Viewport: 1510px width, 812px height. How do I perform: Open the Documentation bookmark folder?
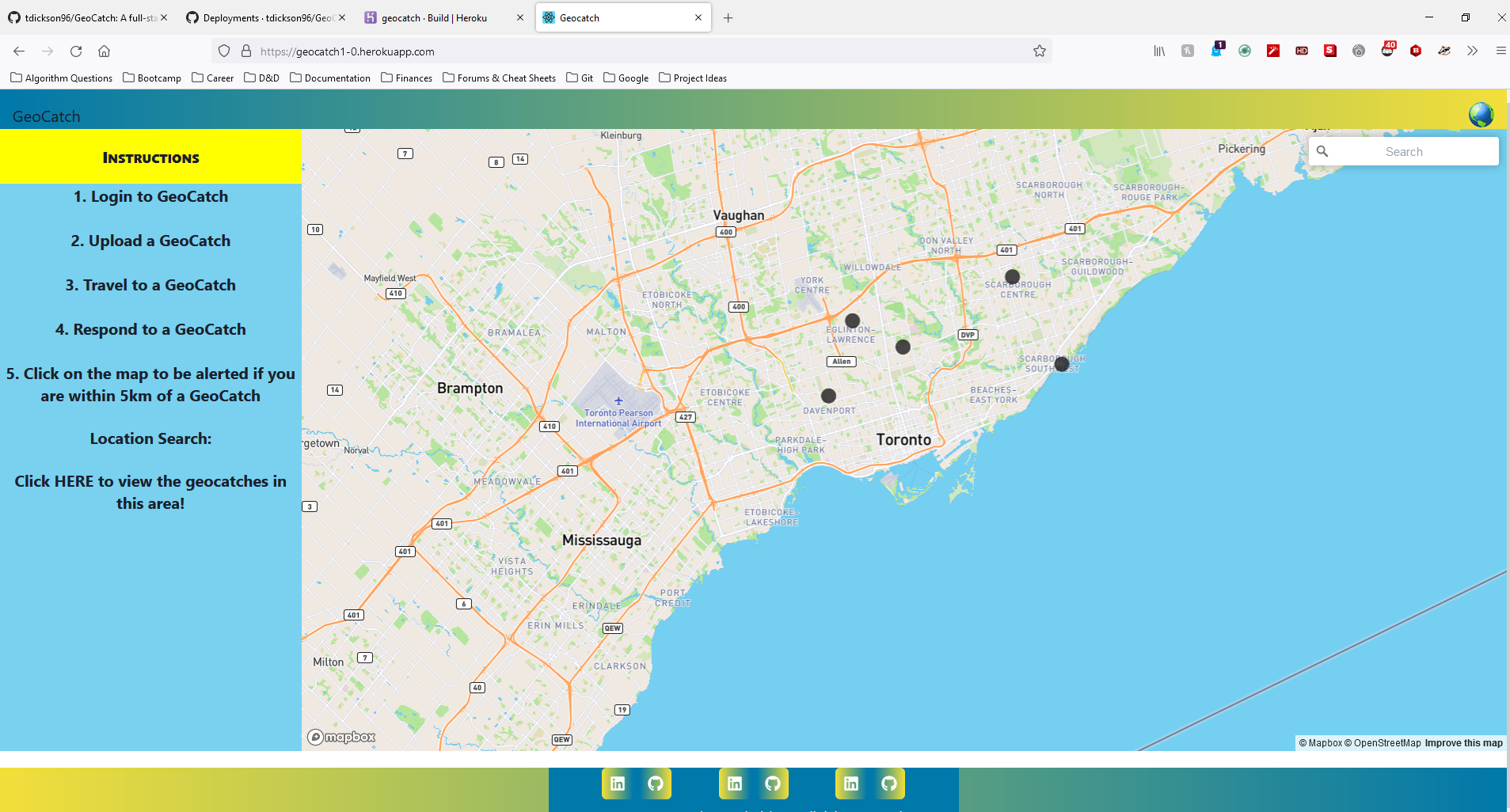coord(330,78)
